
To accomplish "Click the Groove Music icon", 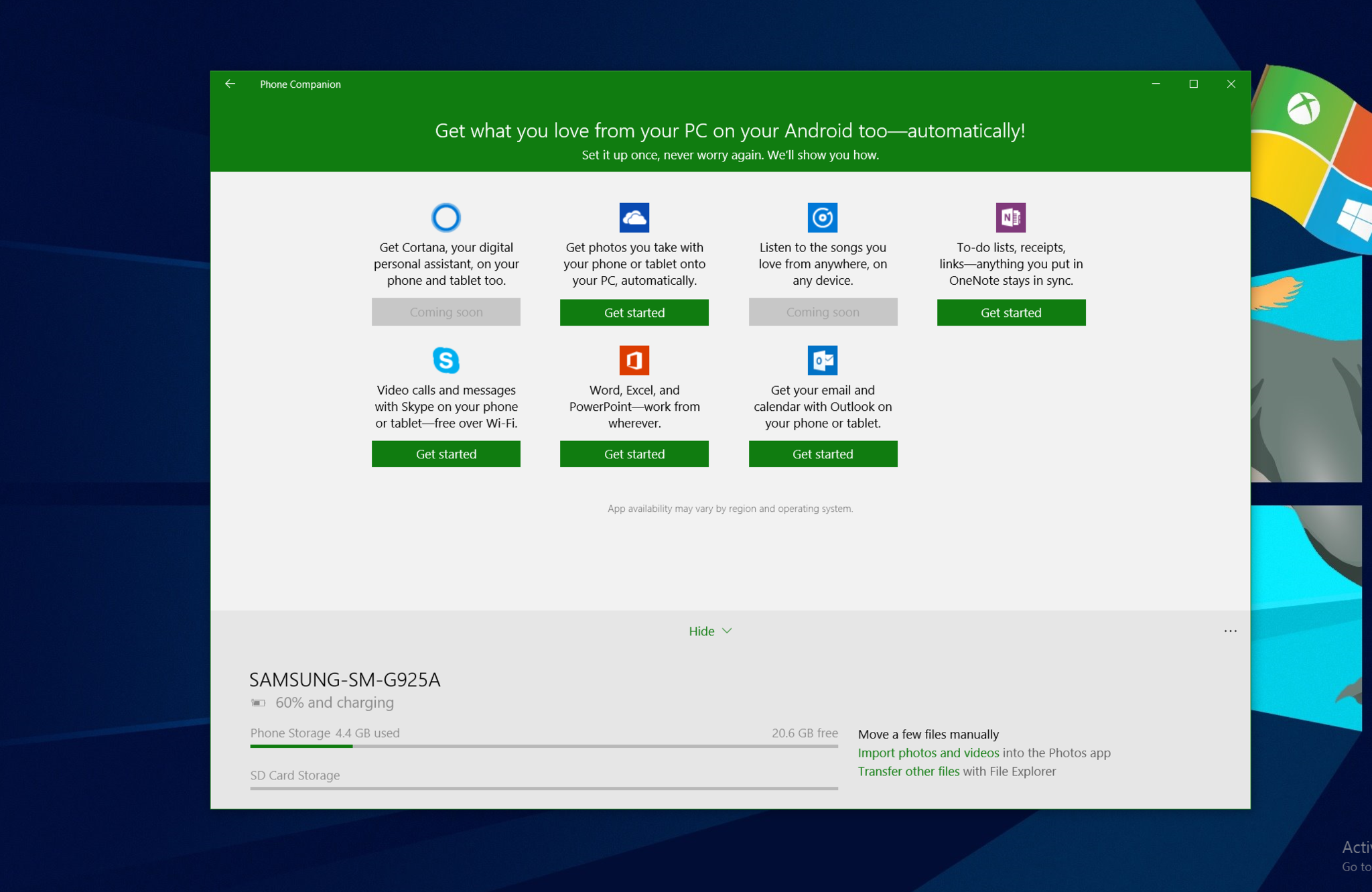I will pyautogui.click(x=823, y=218).
